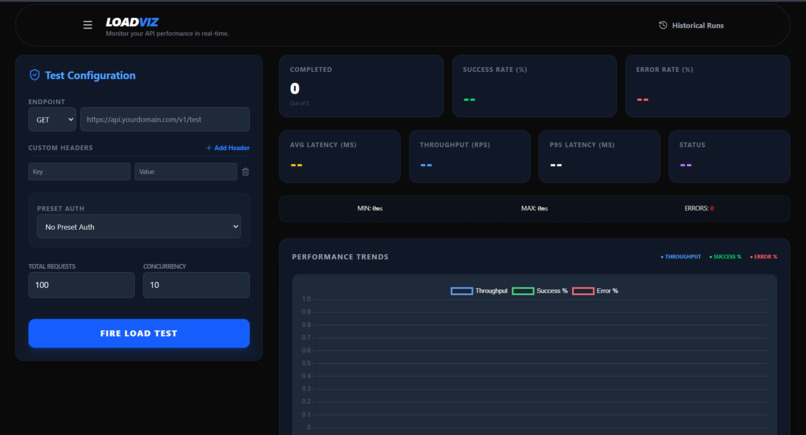806x435 pixels.
Task: Fire the load test
Action: tap(139, 333)
